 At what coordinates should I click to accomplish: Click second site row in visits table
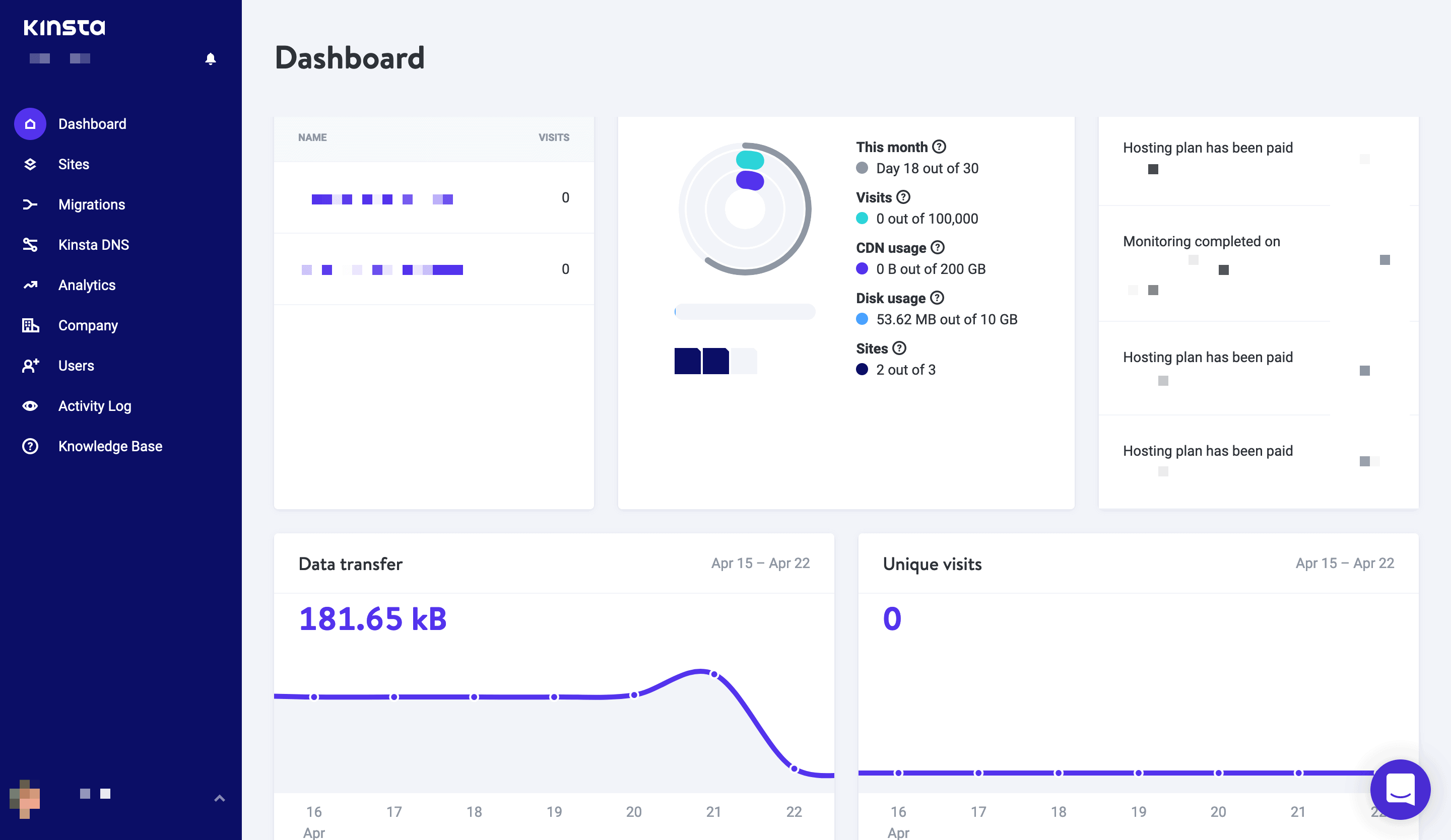[x=434, y=269]
